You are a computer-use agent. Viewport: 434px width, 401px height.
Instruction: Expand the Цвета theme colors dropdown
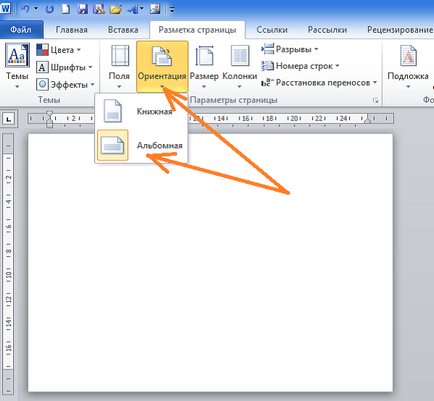click(59, 50)
